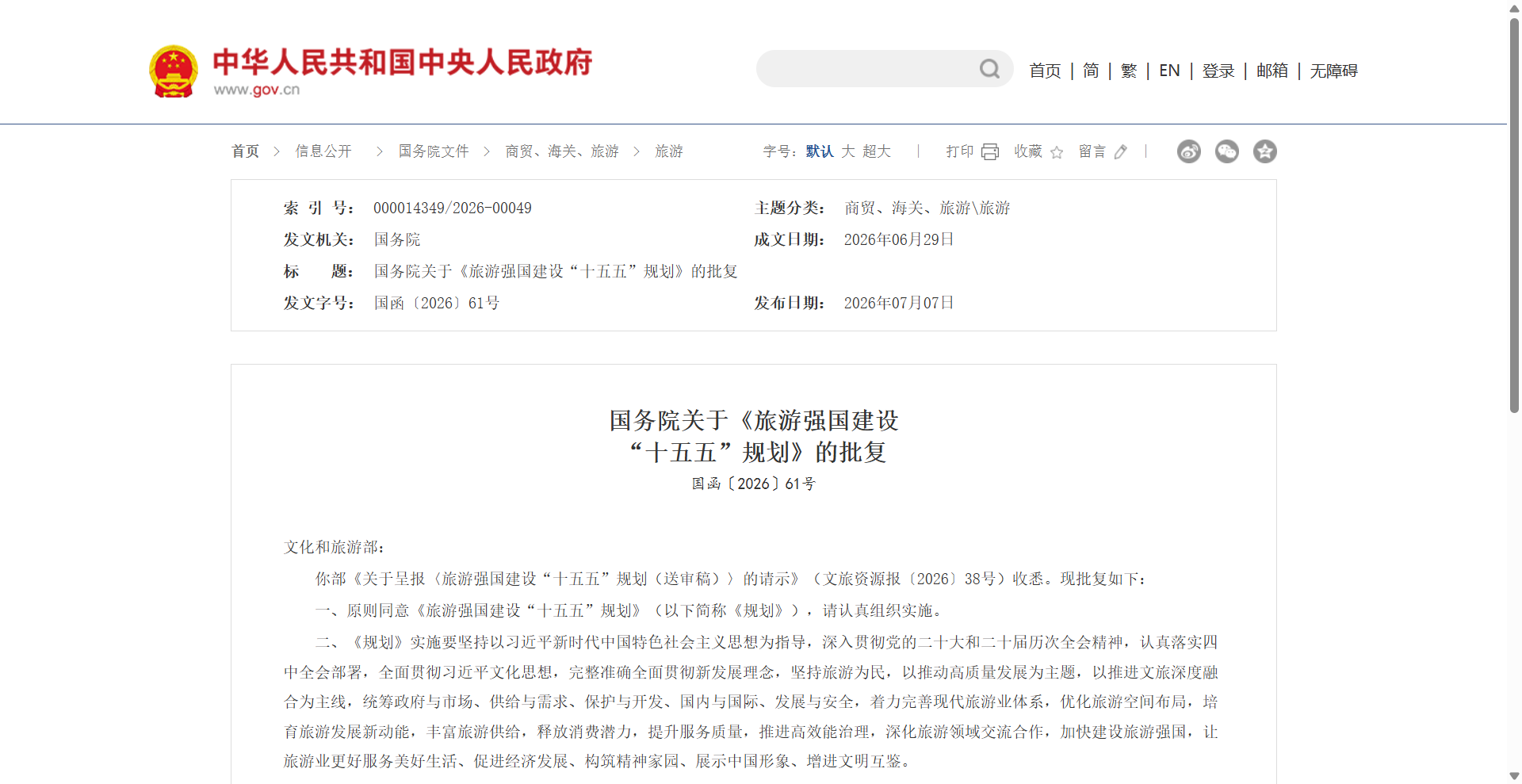Open 信息公开 breadcrumb link
Screen dimensions: 1522x784
pos(323,151)
